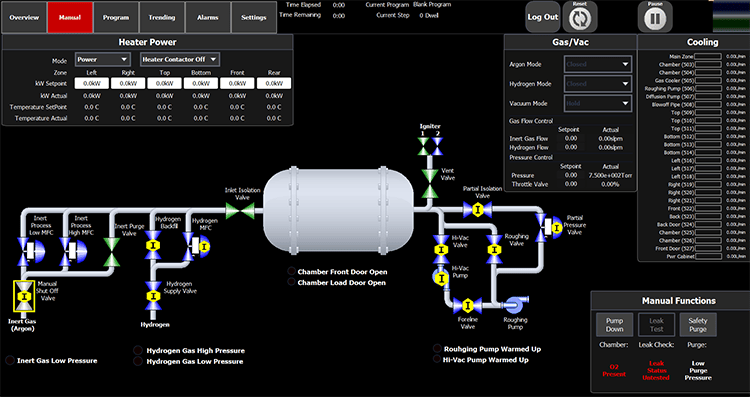Viewport: 750px width, 397px height.
Task: Toggle the Inlet Isolation Valve
Action: (240, 210)
